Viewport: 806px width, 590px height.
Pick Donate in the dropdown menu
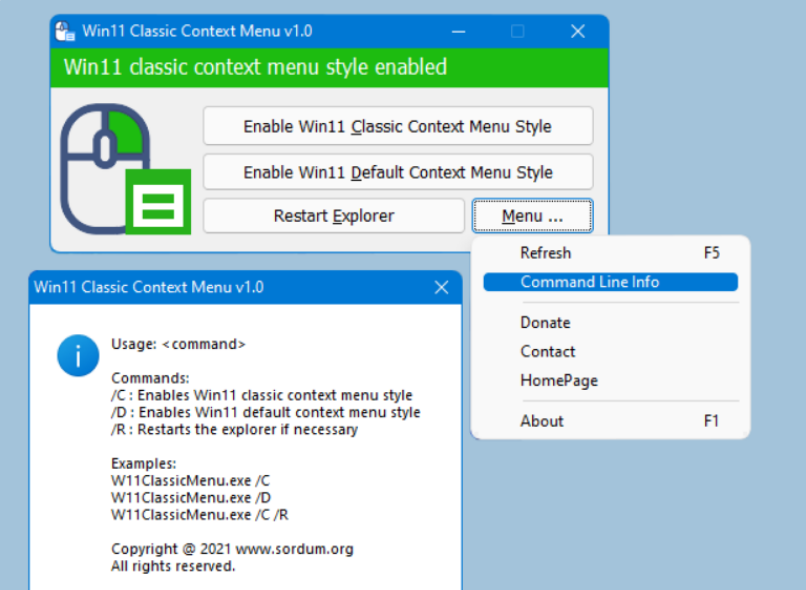click(x=545, y=322)
